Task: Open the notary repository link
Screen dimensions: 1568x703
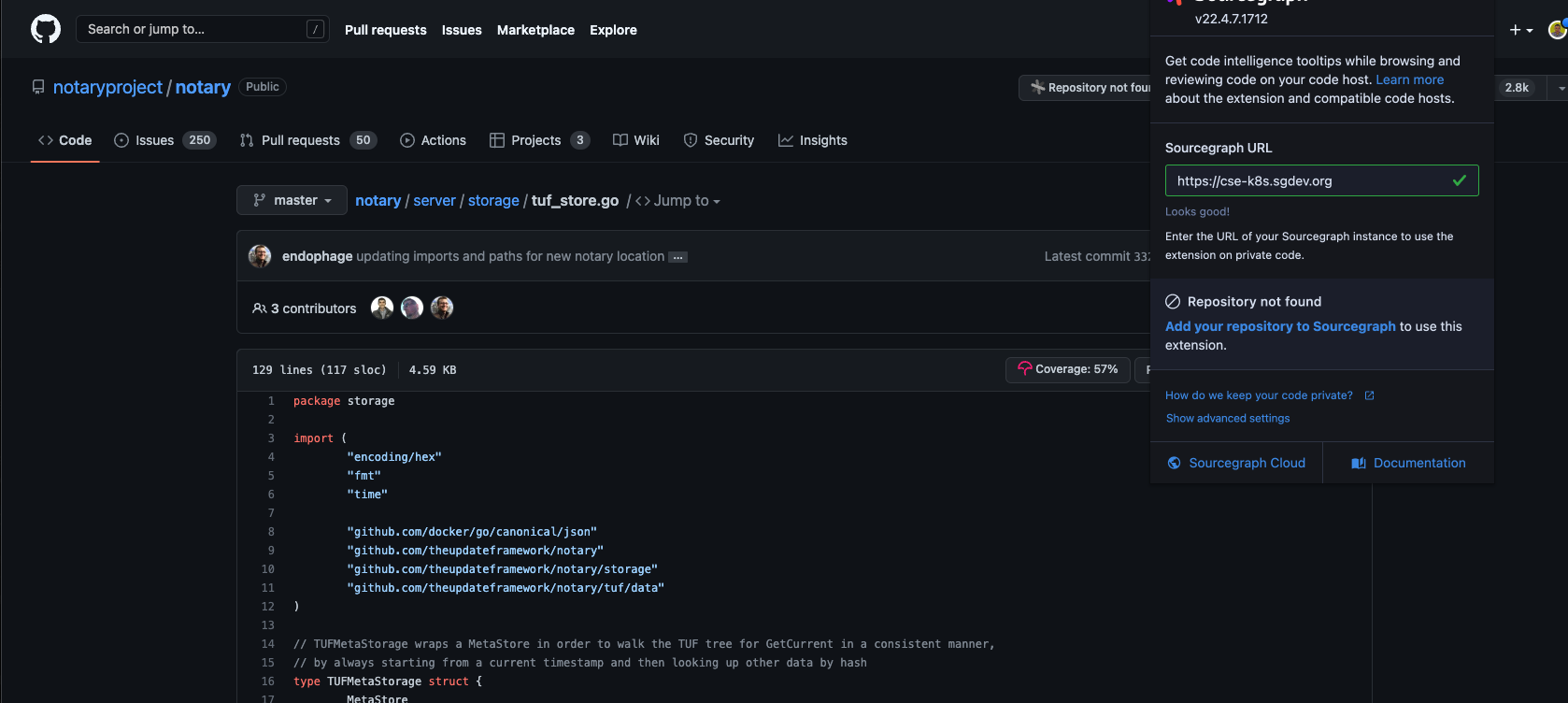Action: point(203,87)
